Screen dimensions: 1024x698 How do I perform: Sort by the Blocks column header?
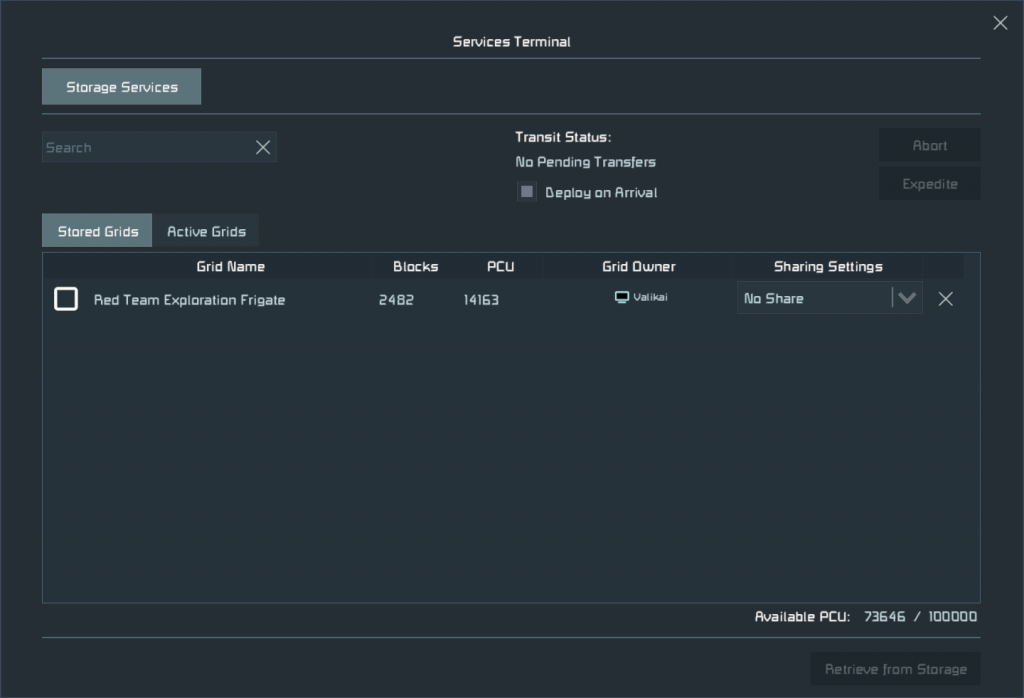[x=415, y=267]
